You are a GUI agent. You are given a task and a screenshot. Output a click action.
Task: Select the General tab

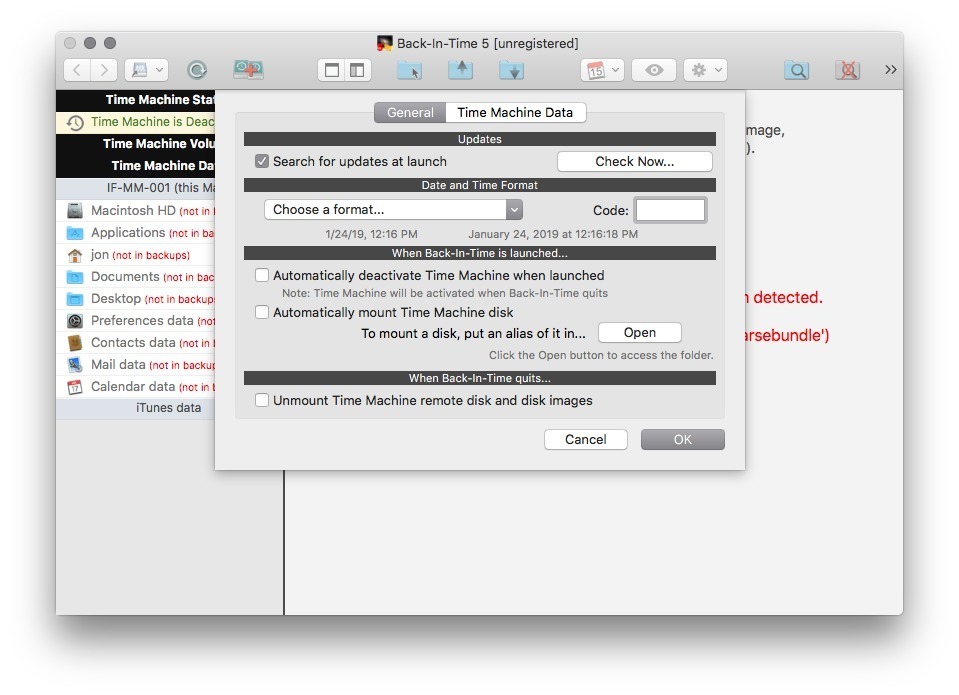410,113
